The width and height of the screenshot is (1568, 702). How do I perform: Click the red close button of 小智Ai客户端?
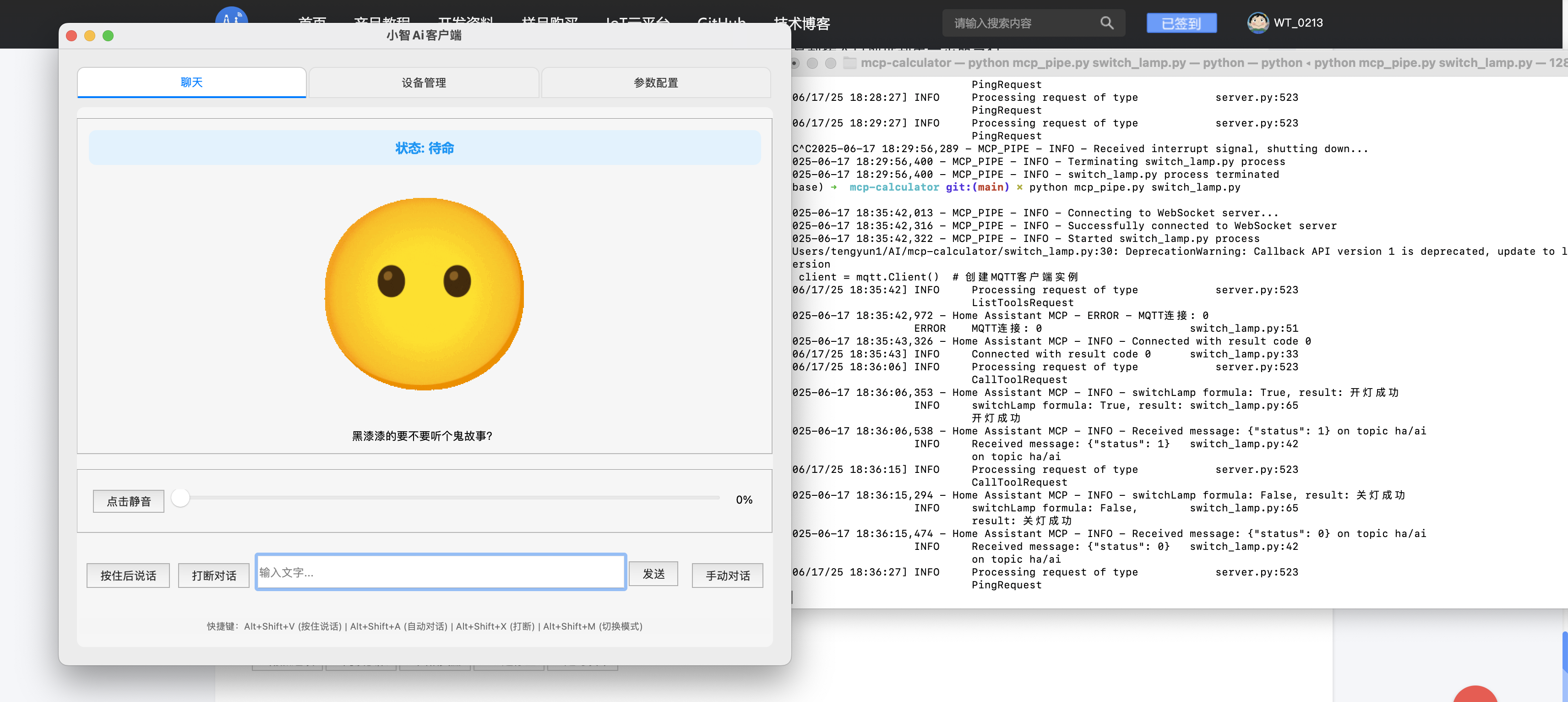pos(71,35)
